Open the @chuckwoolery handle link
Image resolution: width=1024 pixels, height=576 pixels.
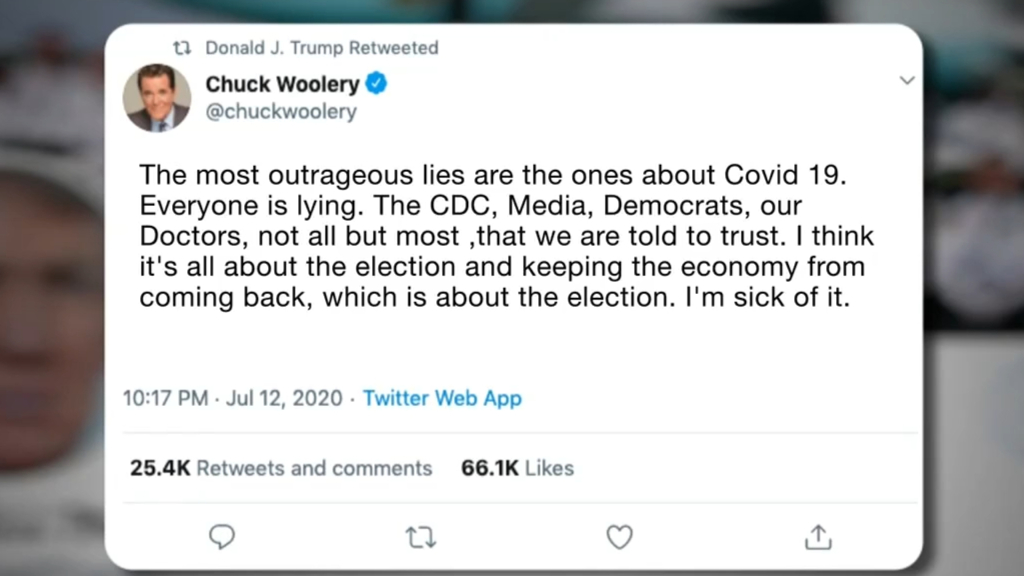[281, 112]
